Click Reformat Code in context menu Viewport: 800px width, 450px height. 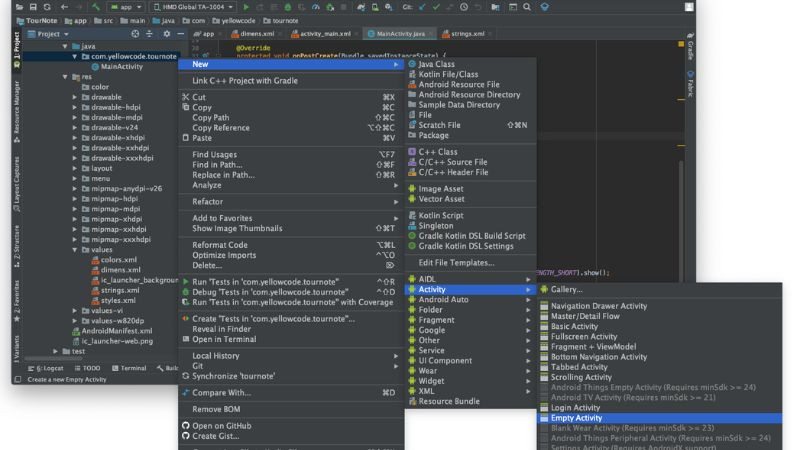tap(291, 245)
